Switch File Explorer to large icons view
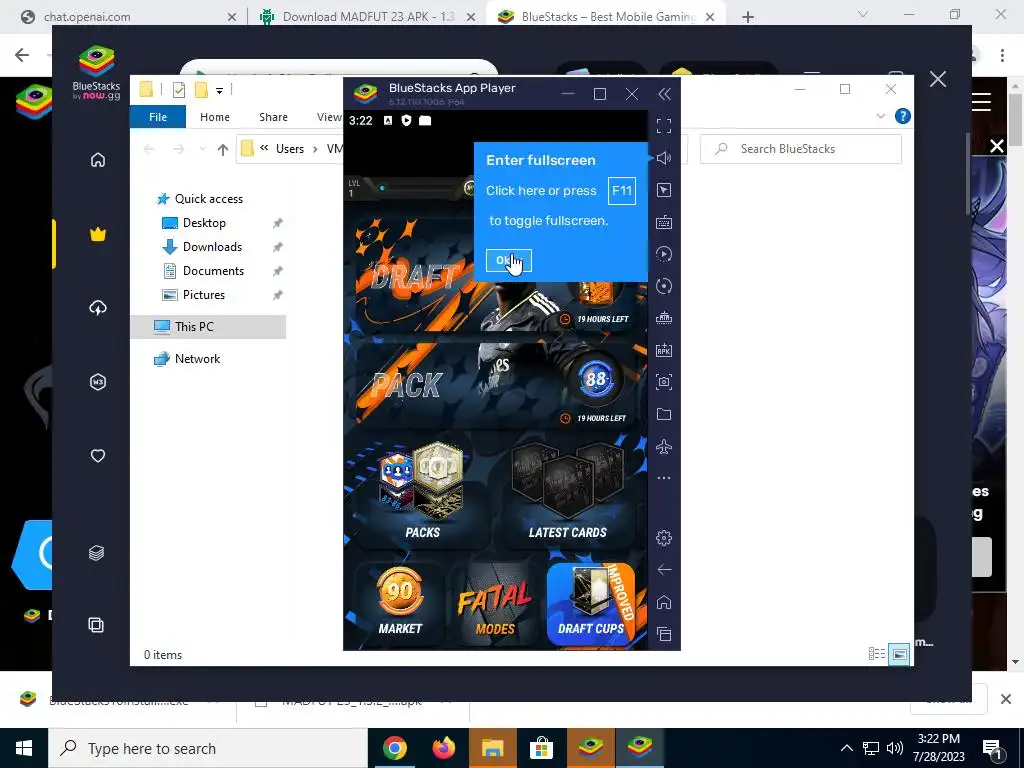The width and height of the screenshot is (1024, 768). click(x=899, y=654)
